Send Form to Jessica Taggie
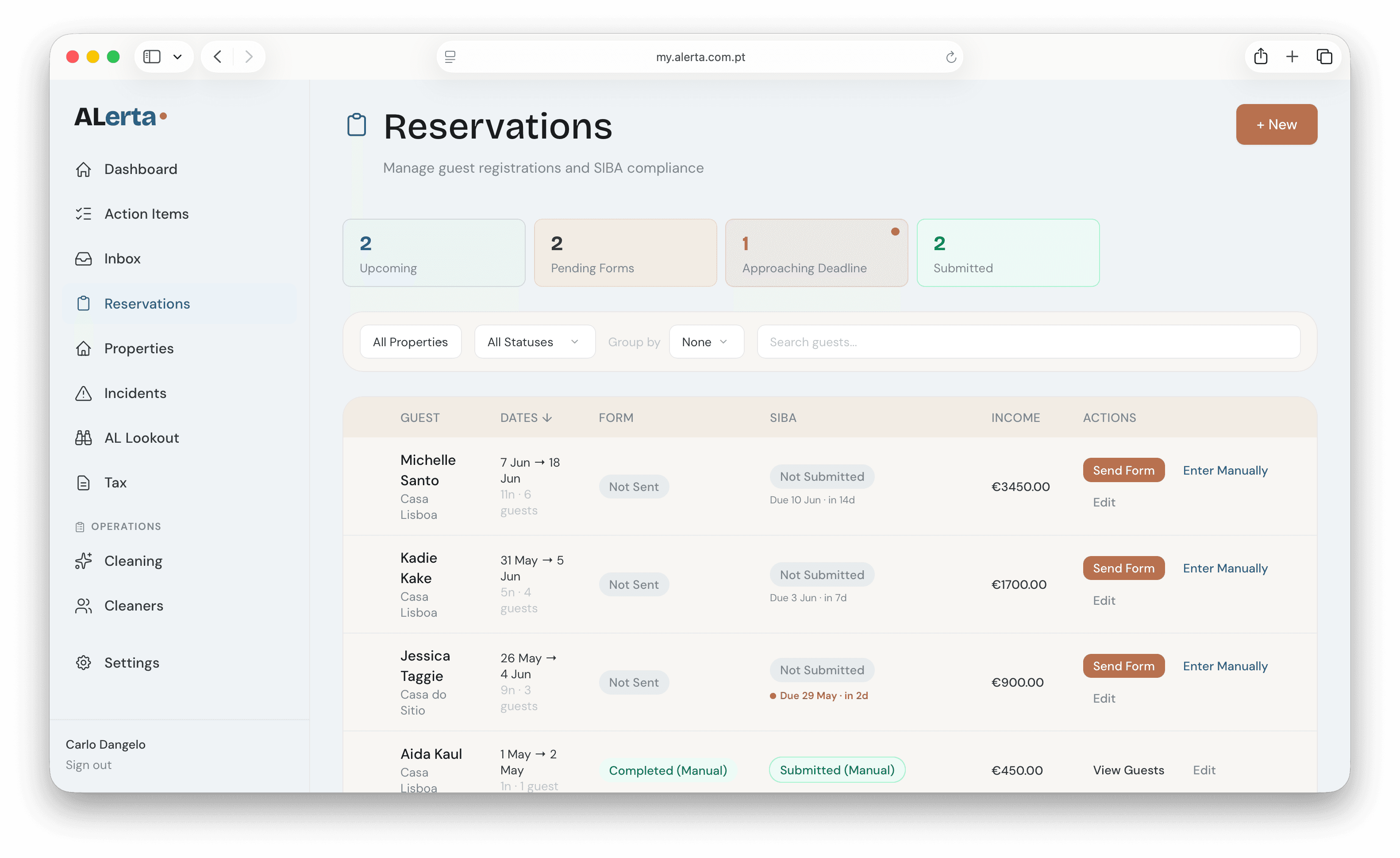 pos(1123,666)
